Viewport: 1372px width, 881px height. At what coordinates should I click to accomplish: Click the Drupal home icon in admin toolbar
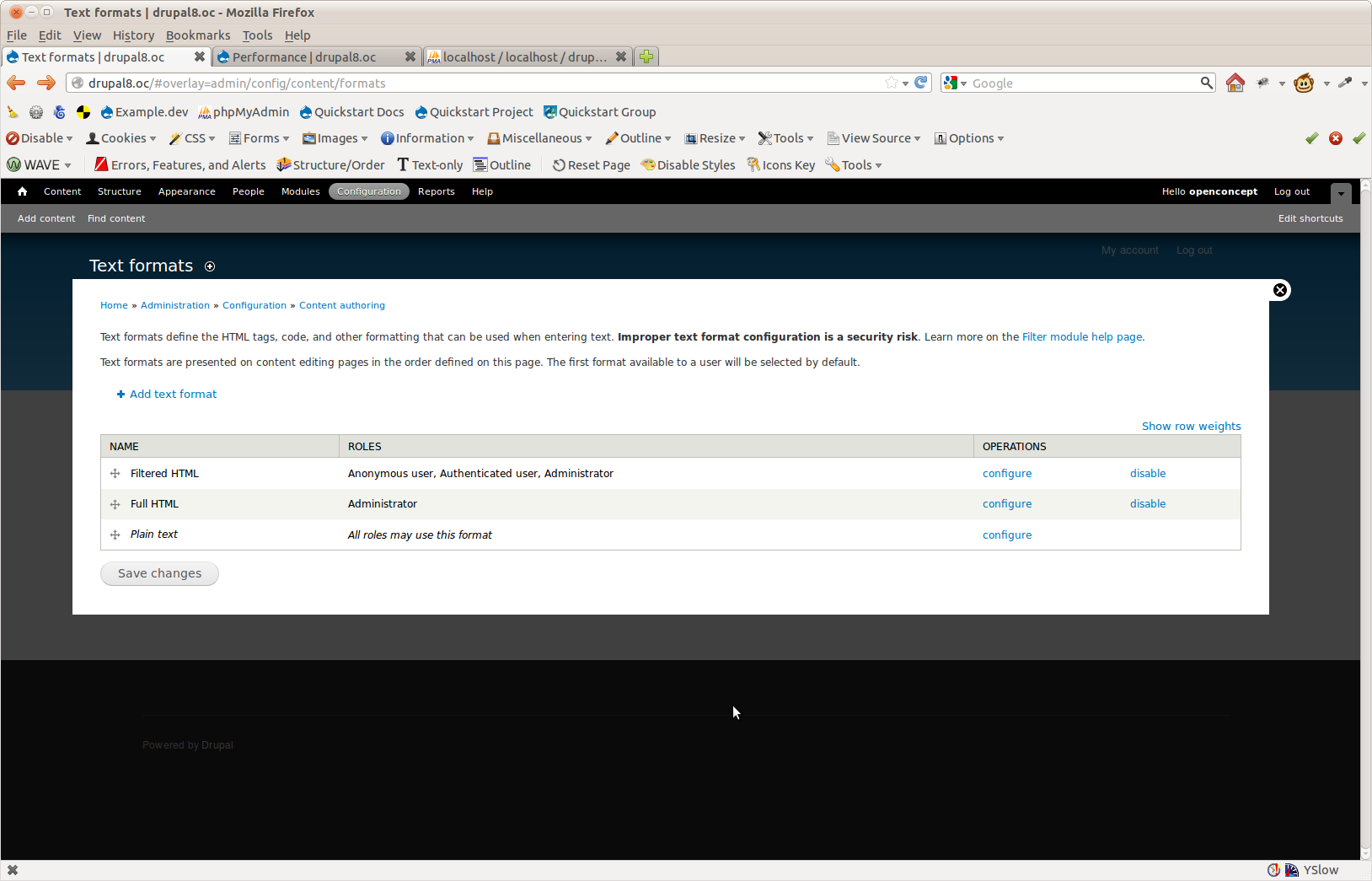click(x=23, y=191)
